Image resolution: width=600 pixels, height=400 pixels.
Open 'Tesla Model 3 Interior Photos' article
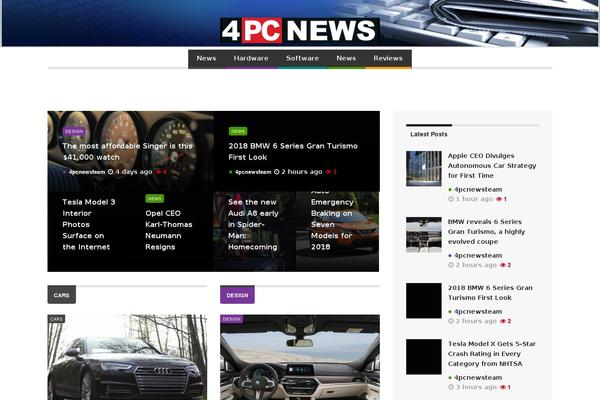89,225
